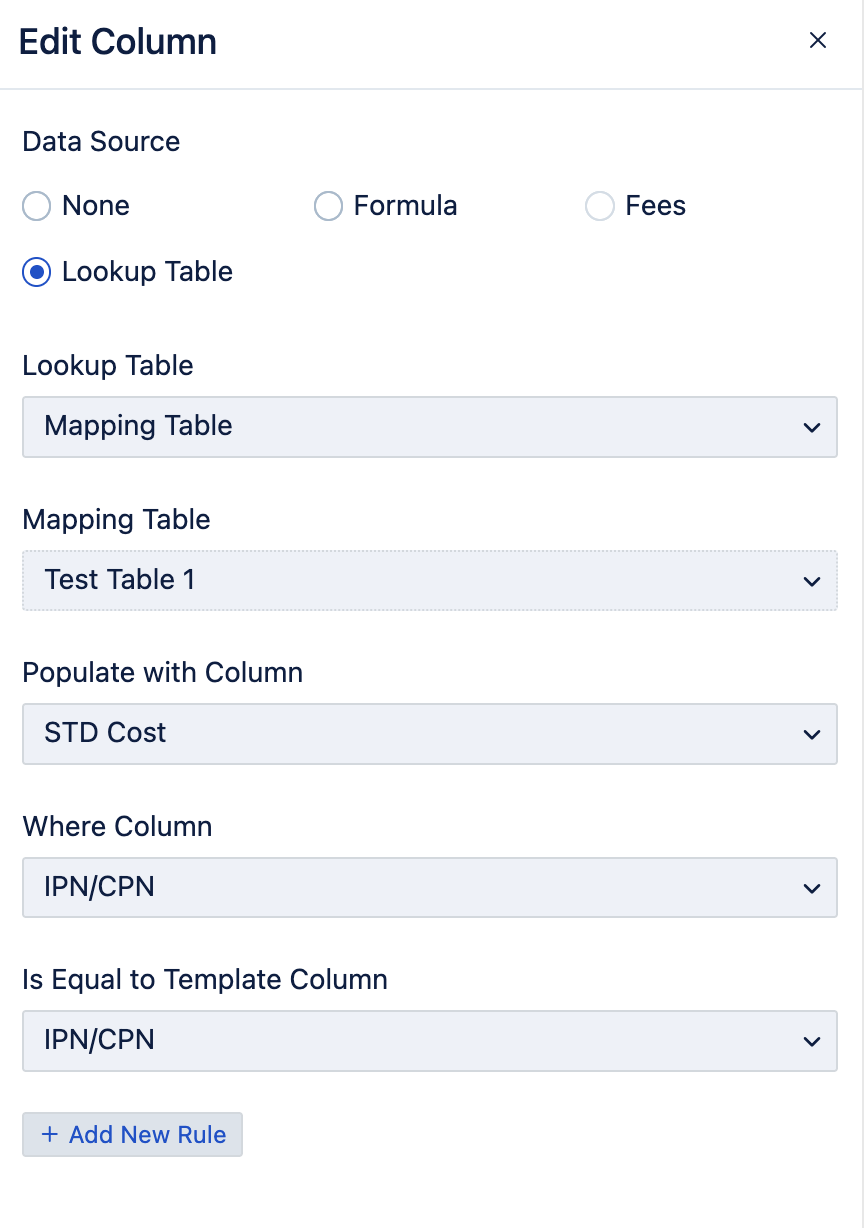Expand the Mapping Table dropdown showing Test Table 1
Screen dimensions: 864x1228
(x=429, y=581)
